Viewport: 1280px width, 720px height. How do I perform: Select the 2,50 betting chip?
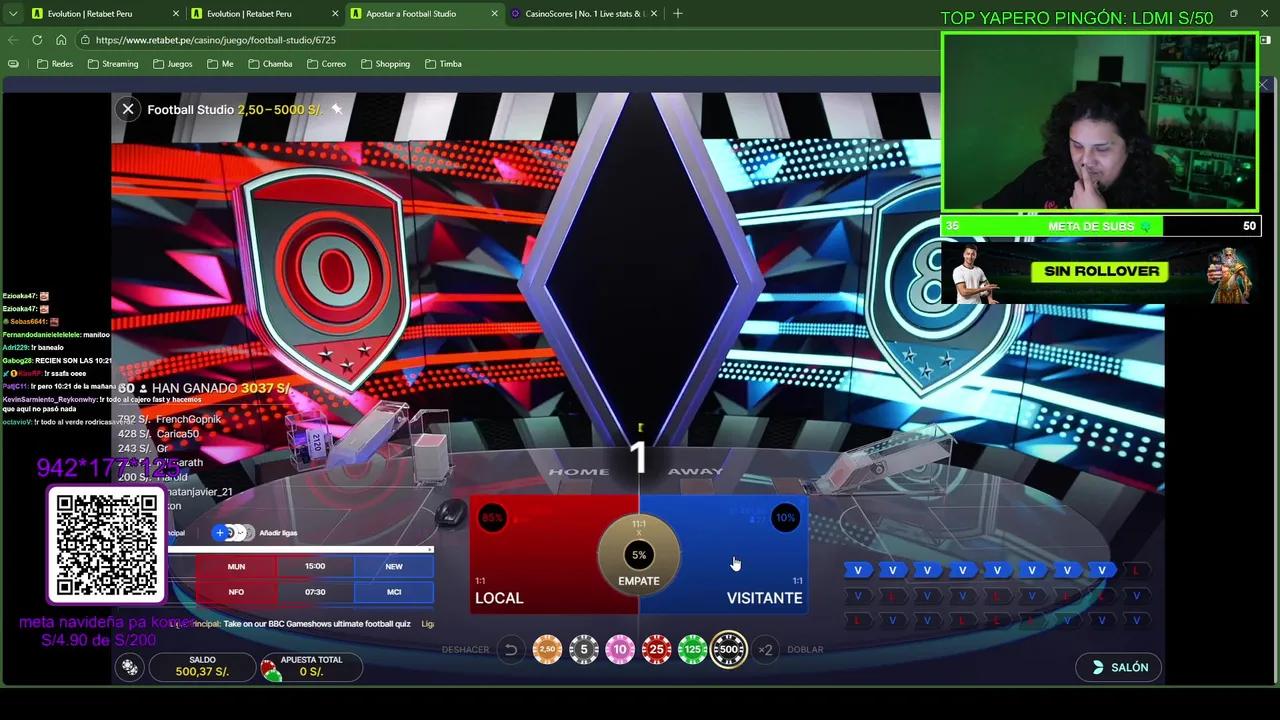(547, 650)
